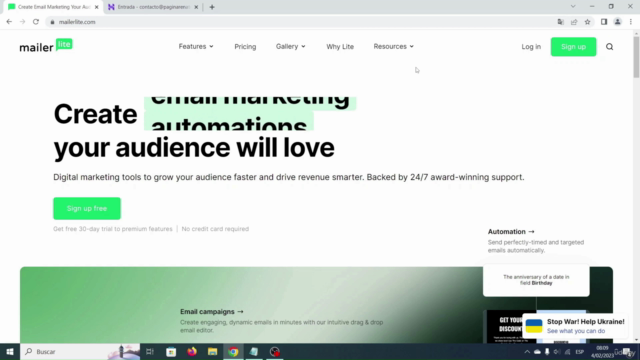Click the volume tray icon
The width and height of the screenshot is (640, 360).
[x=557, y=352]
